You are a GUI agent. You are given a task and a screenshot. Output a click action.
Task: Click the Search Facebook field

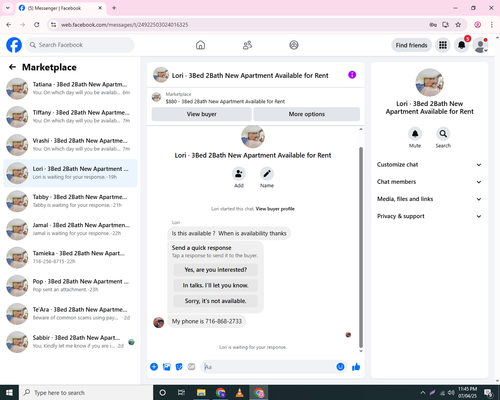pyautogui.click(x=80, y=45)
